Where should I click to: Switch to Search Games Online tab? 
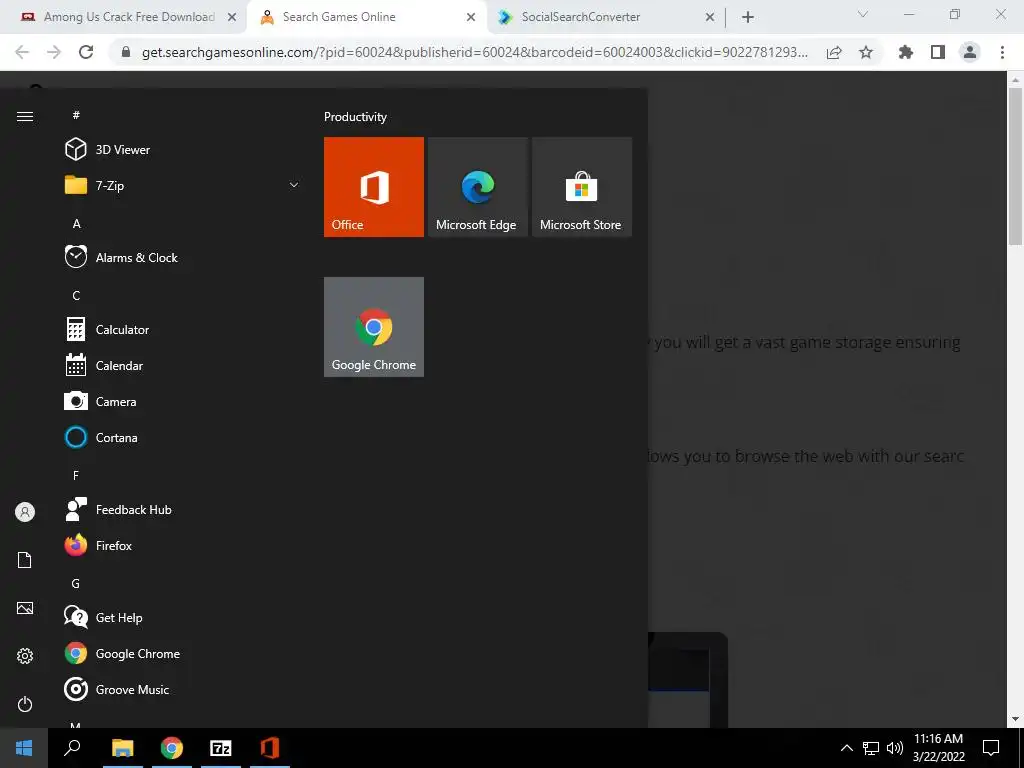[339, 17]
